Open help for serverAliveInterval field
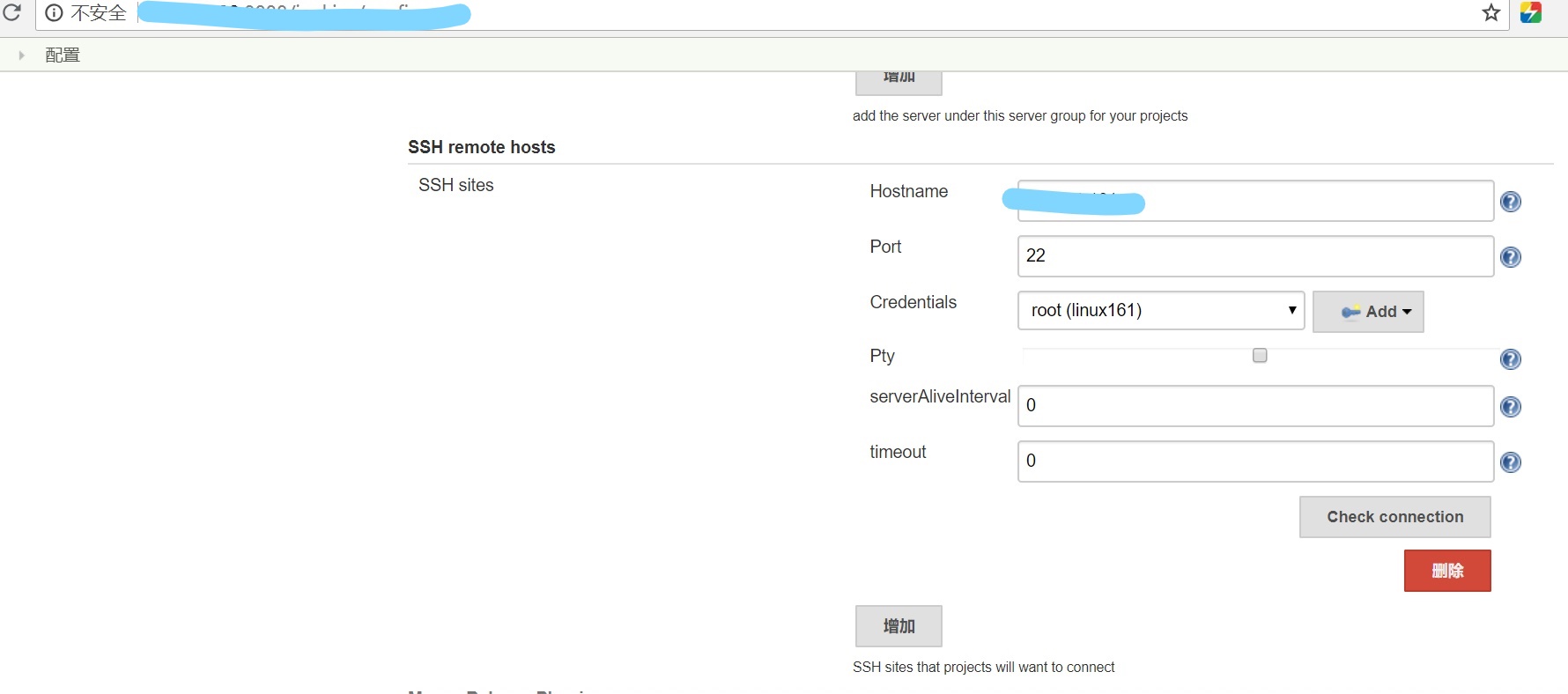This screenshot has height=694, width=1568. pos(1511,407)
